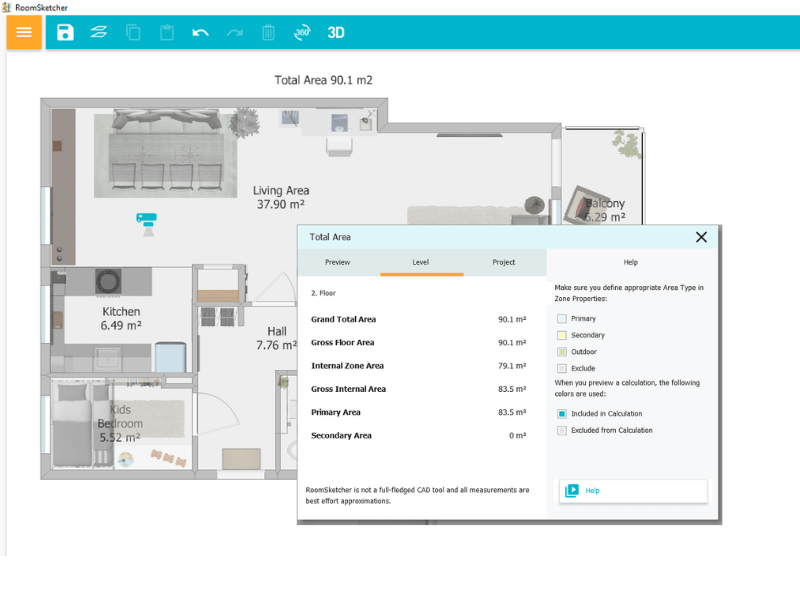Click the Save floppy disk icon
The width and height of the screenshot is (800, 600).
65,32
